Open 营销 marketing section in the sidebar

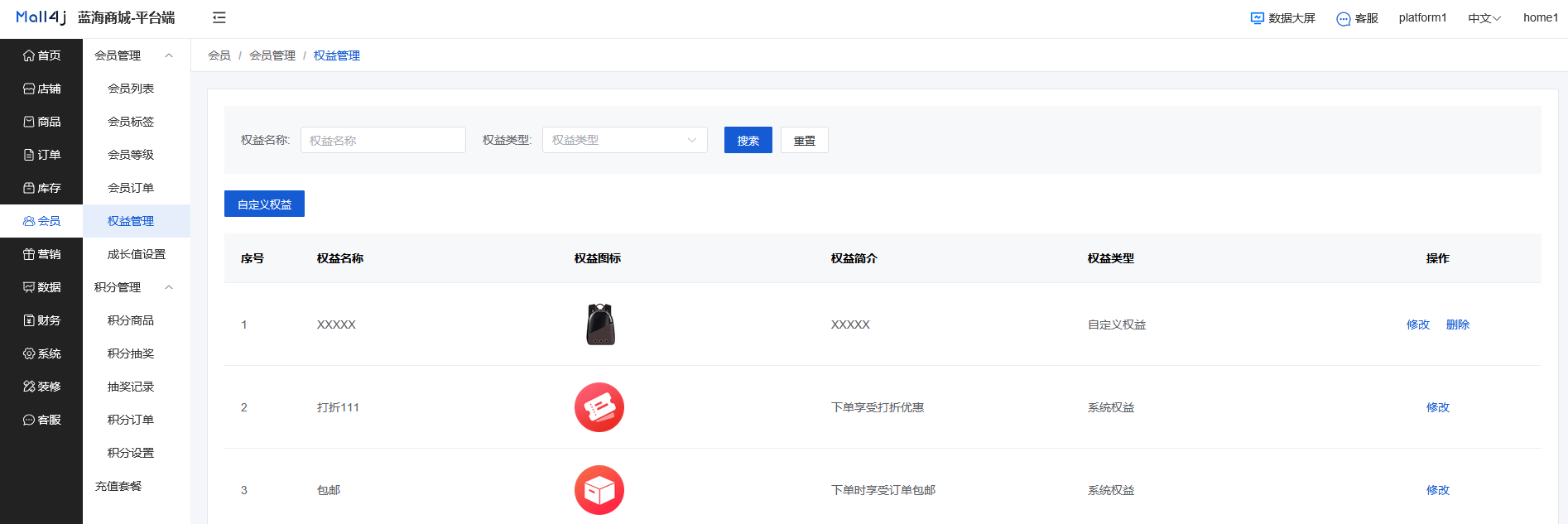point(41,254)
